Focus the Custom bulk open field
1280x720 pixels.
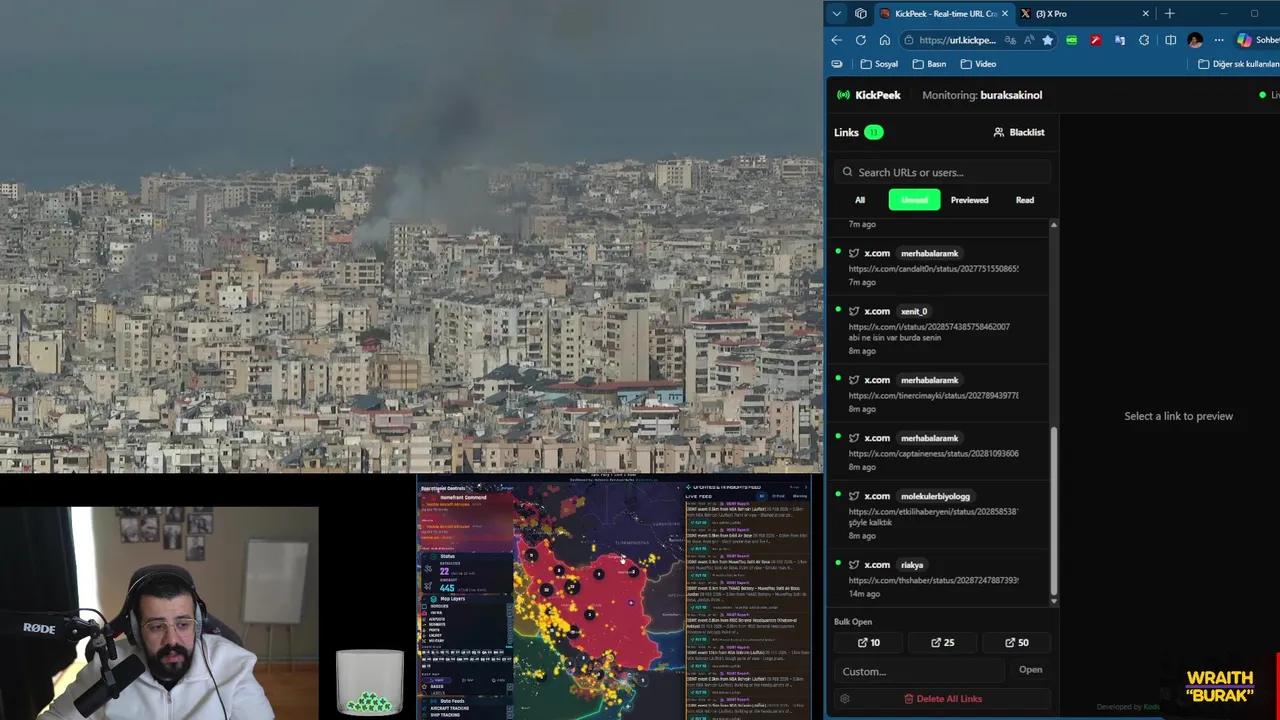click(920, 671)
